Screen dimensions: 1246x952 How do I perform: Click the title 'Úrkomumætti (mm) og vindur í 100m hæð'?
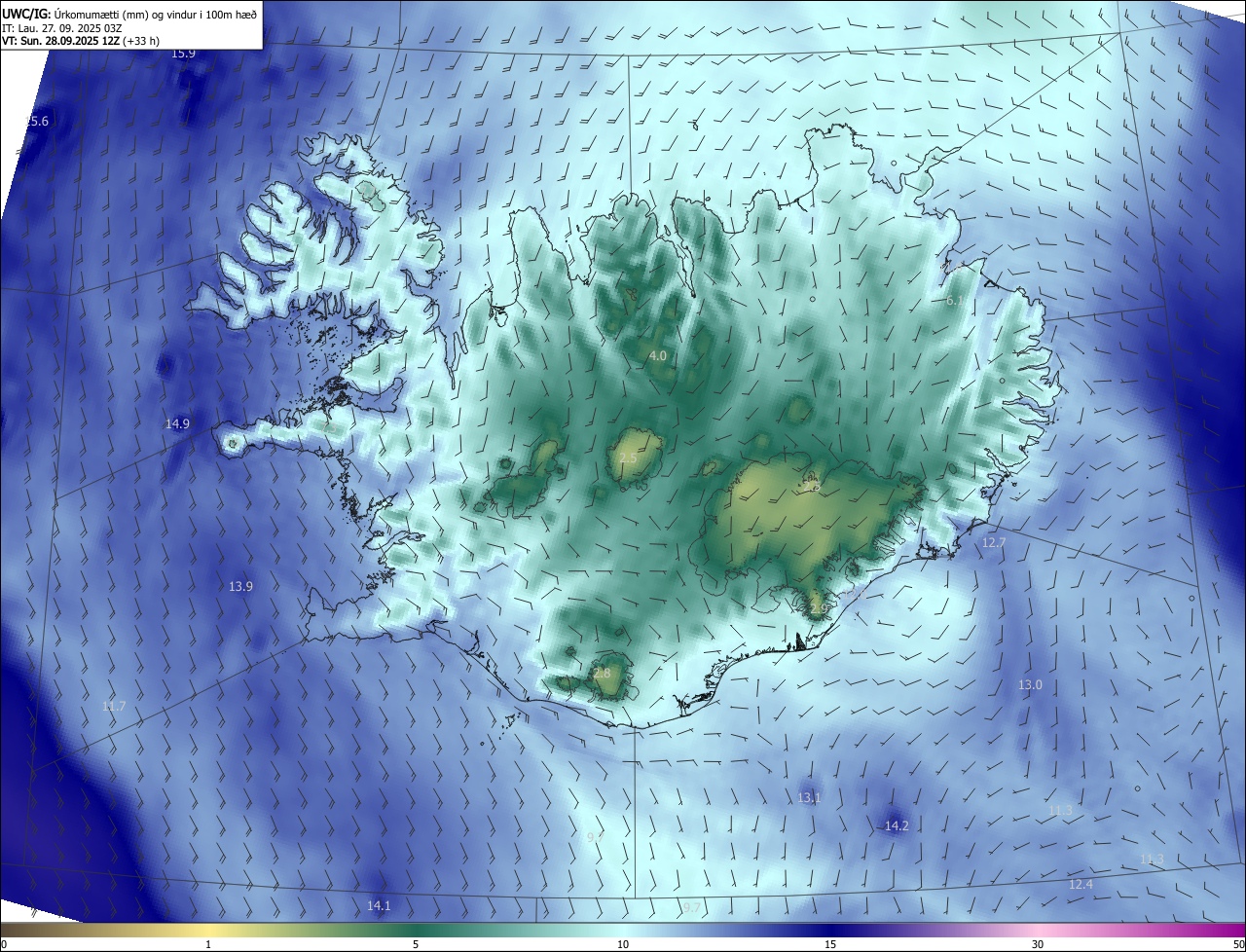[155, 13]
